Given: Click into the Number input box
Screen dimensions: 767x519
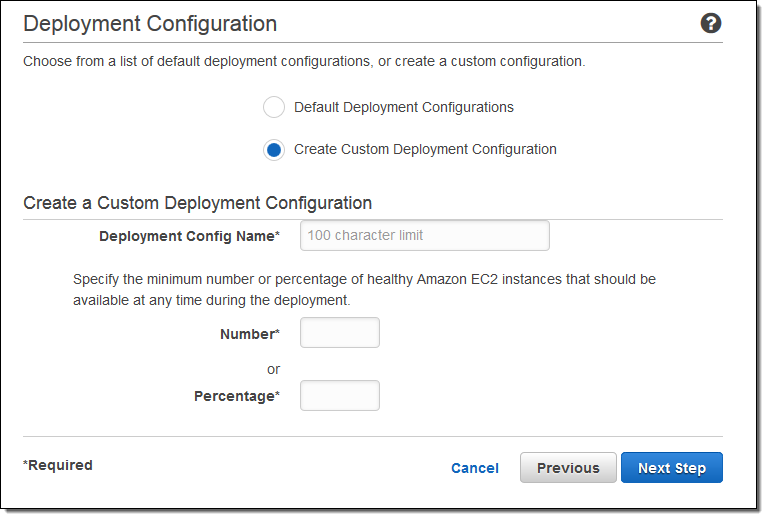Looking at the screenshot, I should [x=340, y=333].
